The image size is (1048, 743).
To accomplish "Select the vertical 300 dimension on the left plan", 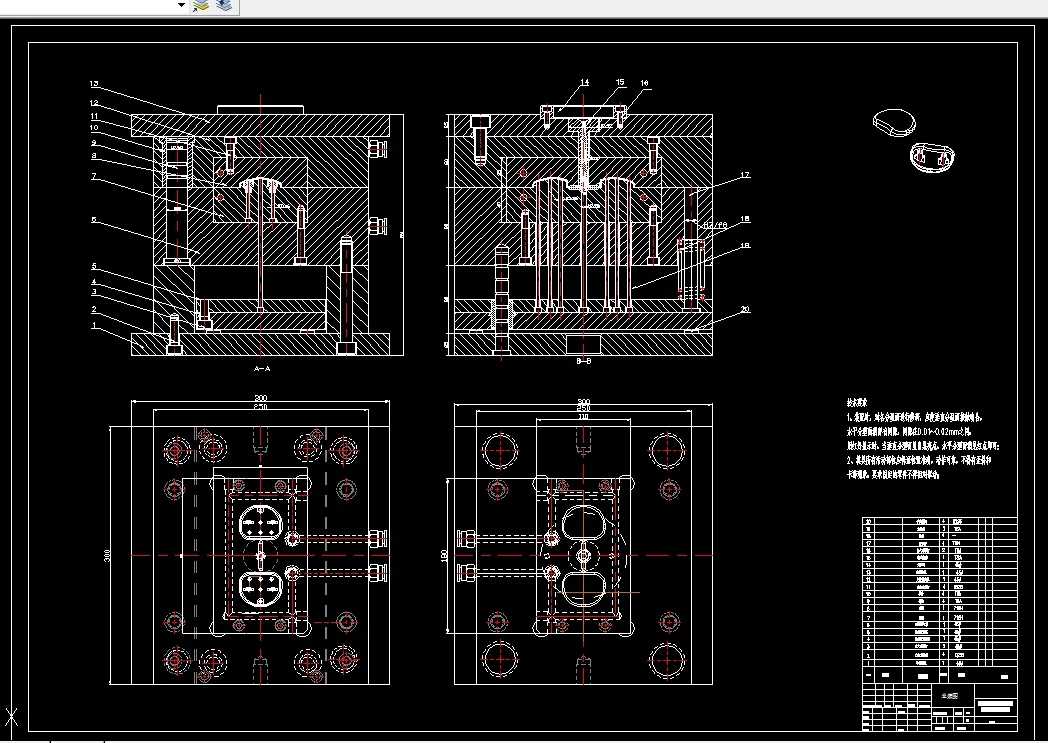I will [x=108, y=555].
